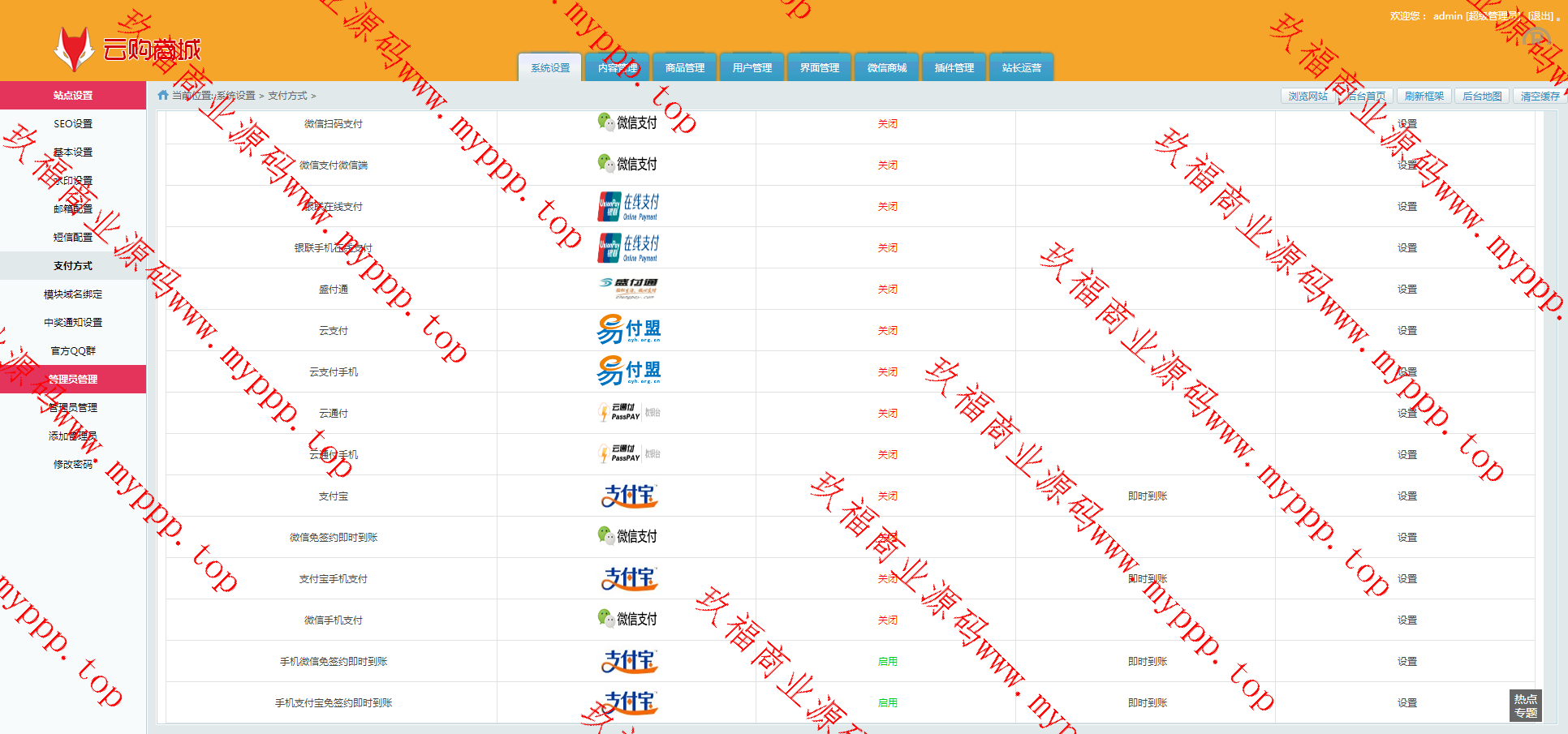This screenshot has width=1568, height=734.
Task: Click the home icon in the breadcrumb
Action: pyautogui.click(x=163, y=96)
